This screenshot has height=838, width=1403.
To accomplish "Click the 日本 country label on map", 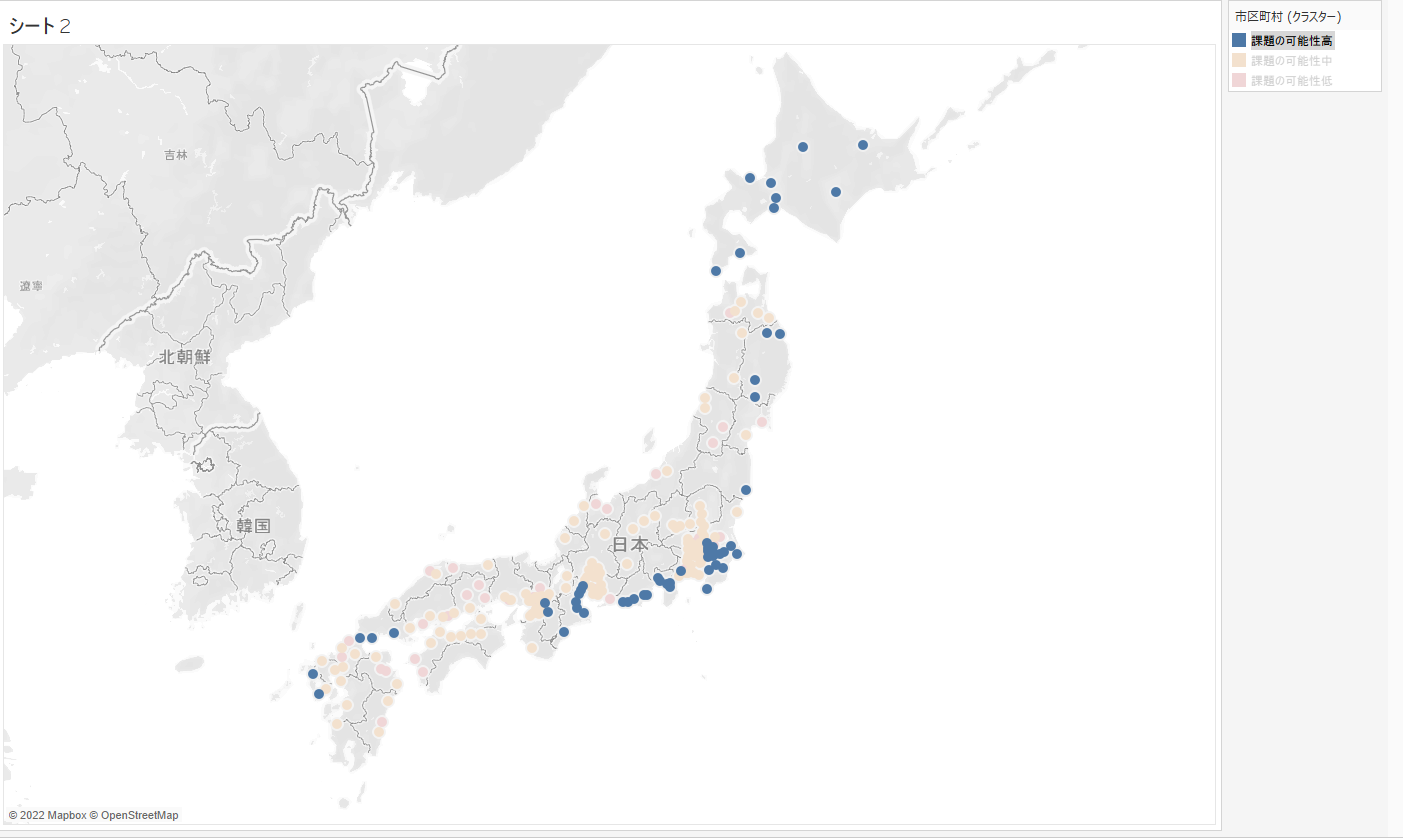I will [630, 545].
